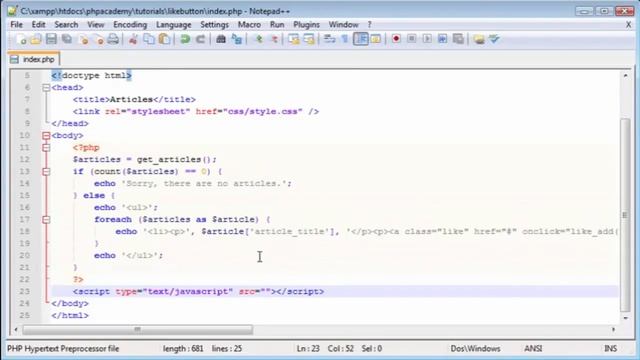Viewport: 640px width, 360px height.
Task: Open the Window menu
Action: click(343, 24)
